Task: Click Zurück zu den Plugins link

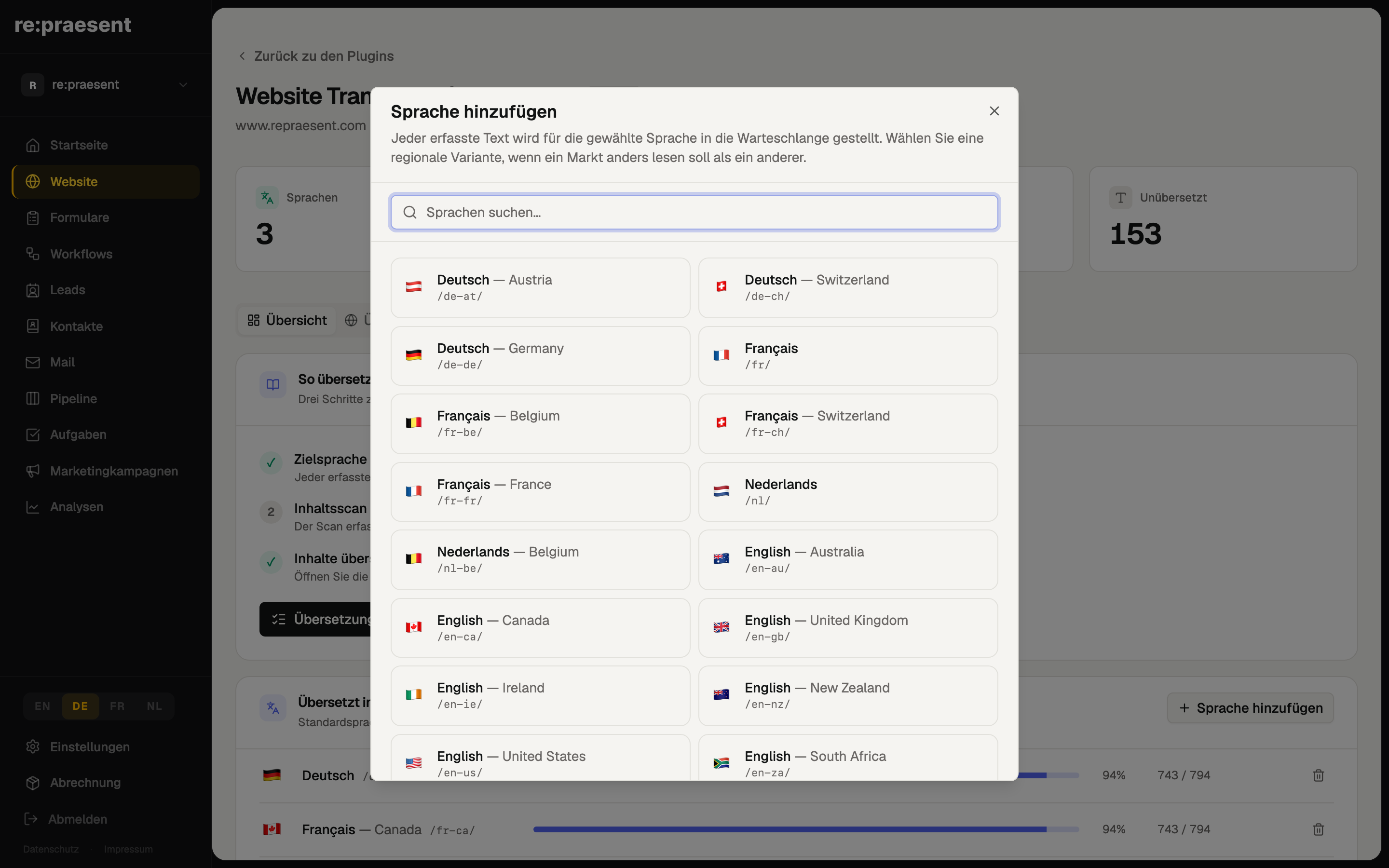Action: [316, 56]
